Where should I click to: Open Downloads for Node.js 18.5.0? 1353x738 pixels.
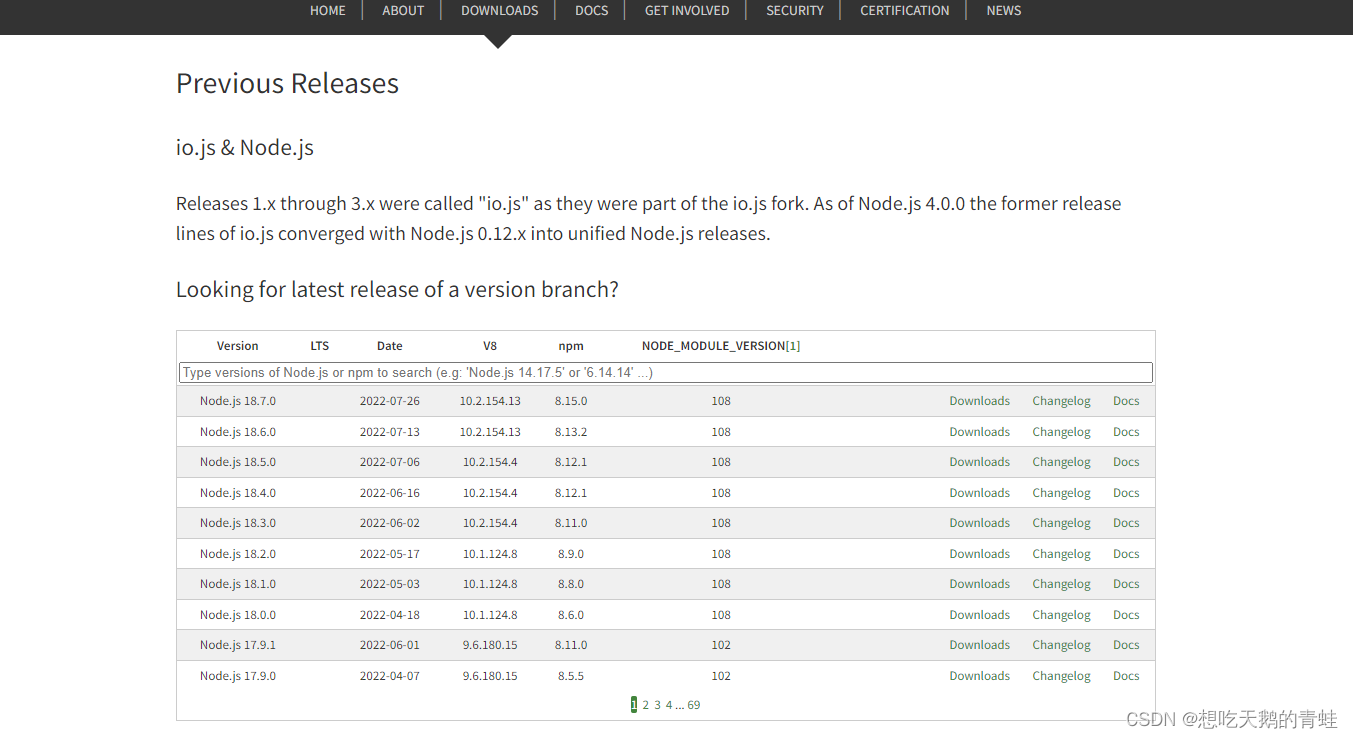(980, 462)
